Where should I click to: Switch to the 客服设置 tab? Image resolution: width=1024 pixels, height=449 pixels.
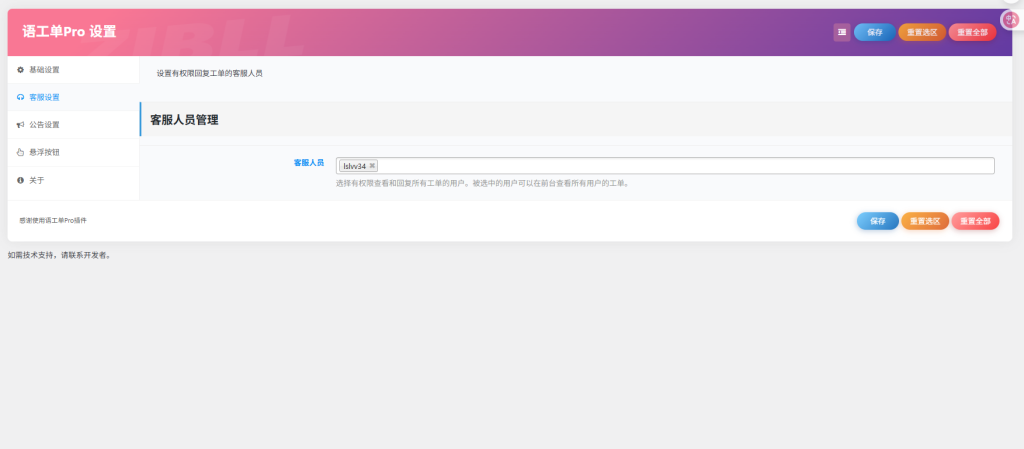[44, 97]
